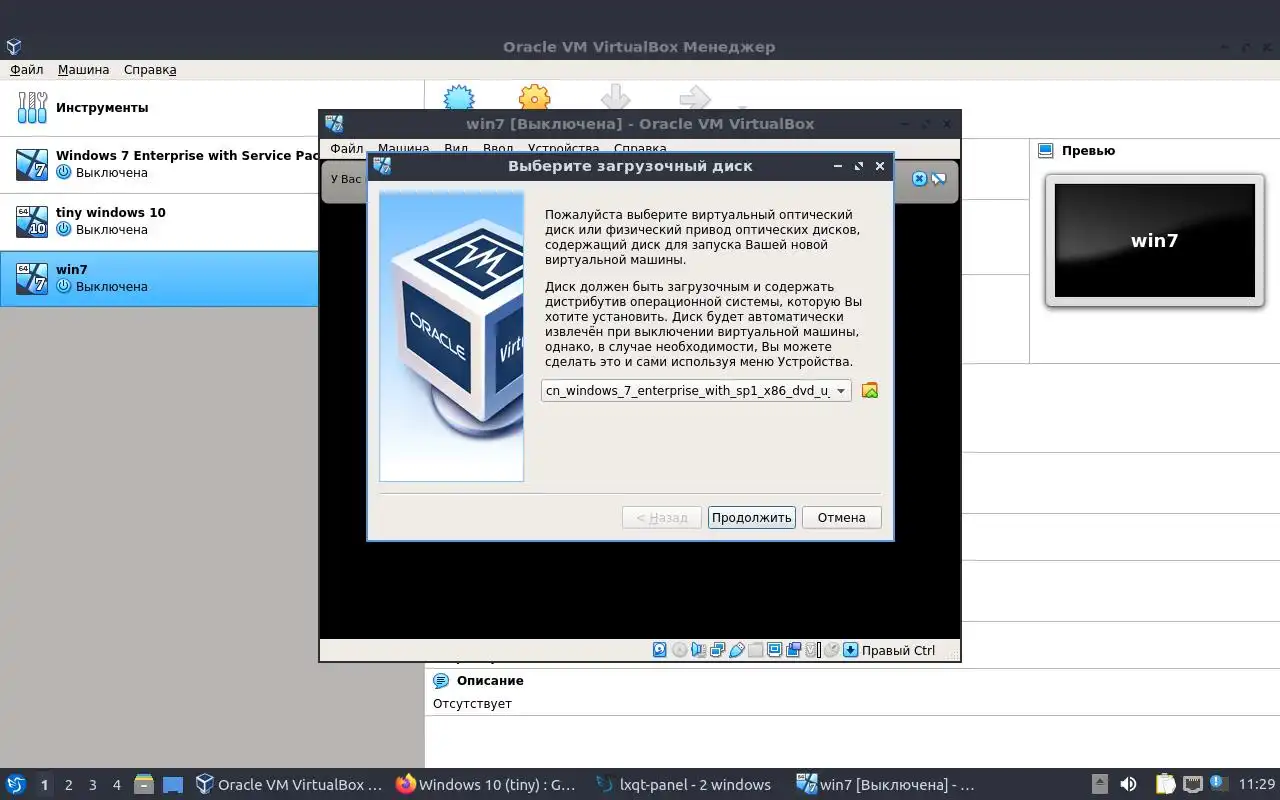The width and height of the screenshot is (1280, 800).
Task: Click the display status bar icon
Action: tap(775, 650)
